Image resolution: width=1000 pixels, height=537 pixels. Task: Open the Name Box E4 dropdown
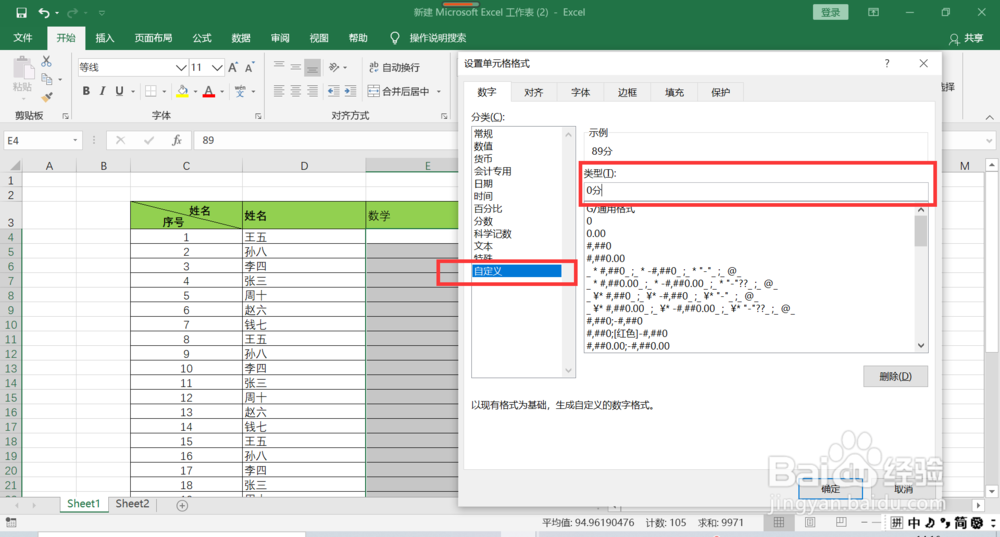(x=75, y=140)
